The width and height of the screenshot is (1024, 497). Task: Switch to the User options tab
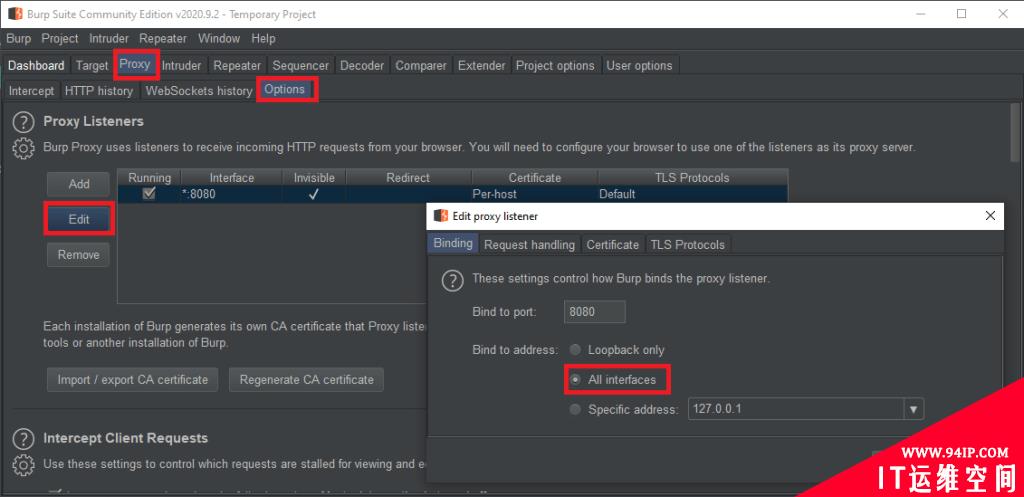639,65
